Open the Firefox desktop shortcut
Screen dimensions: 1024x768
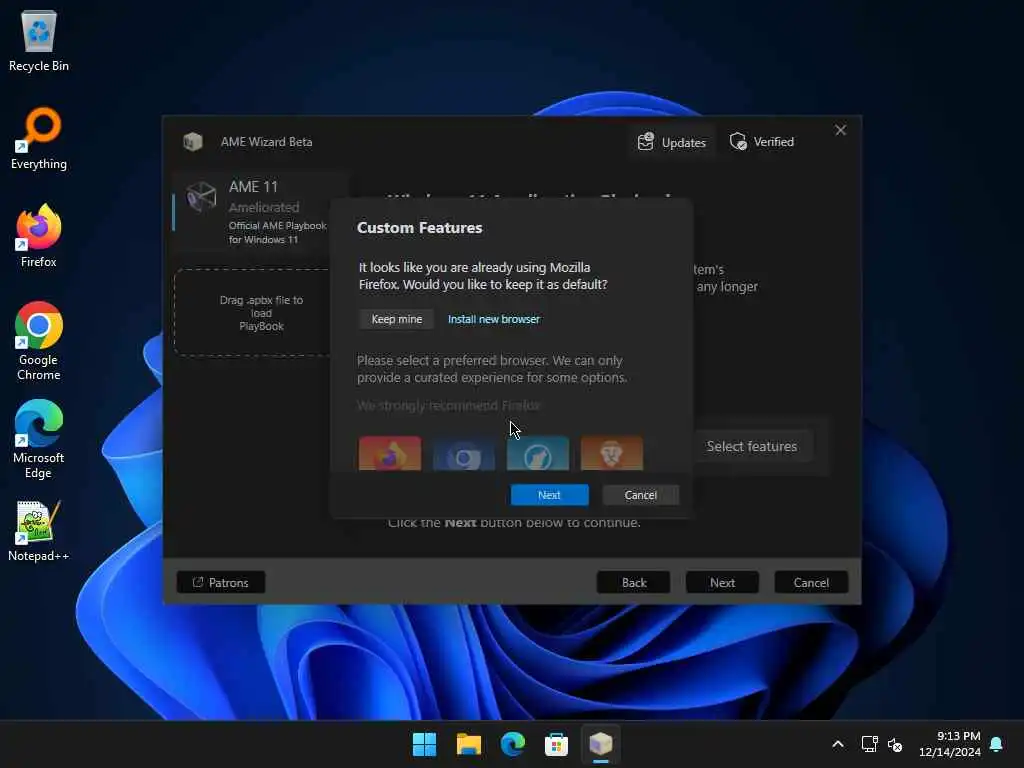[39, 236]
